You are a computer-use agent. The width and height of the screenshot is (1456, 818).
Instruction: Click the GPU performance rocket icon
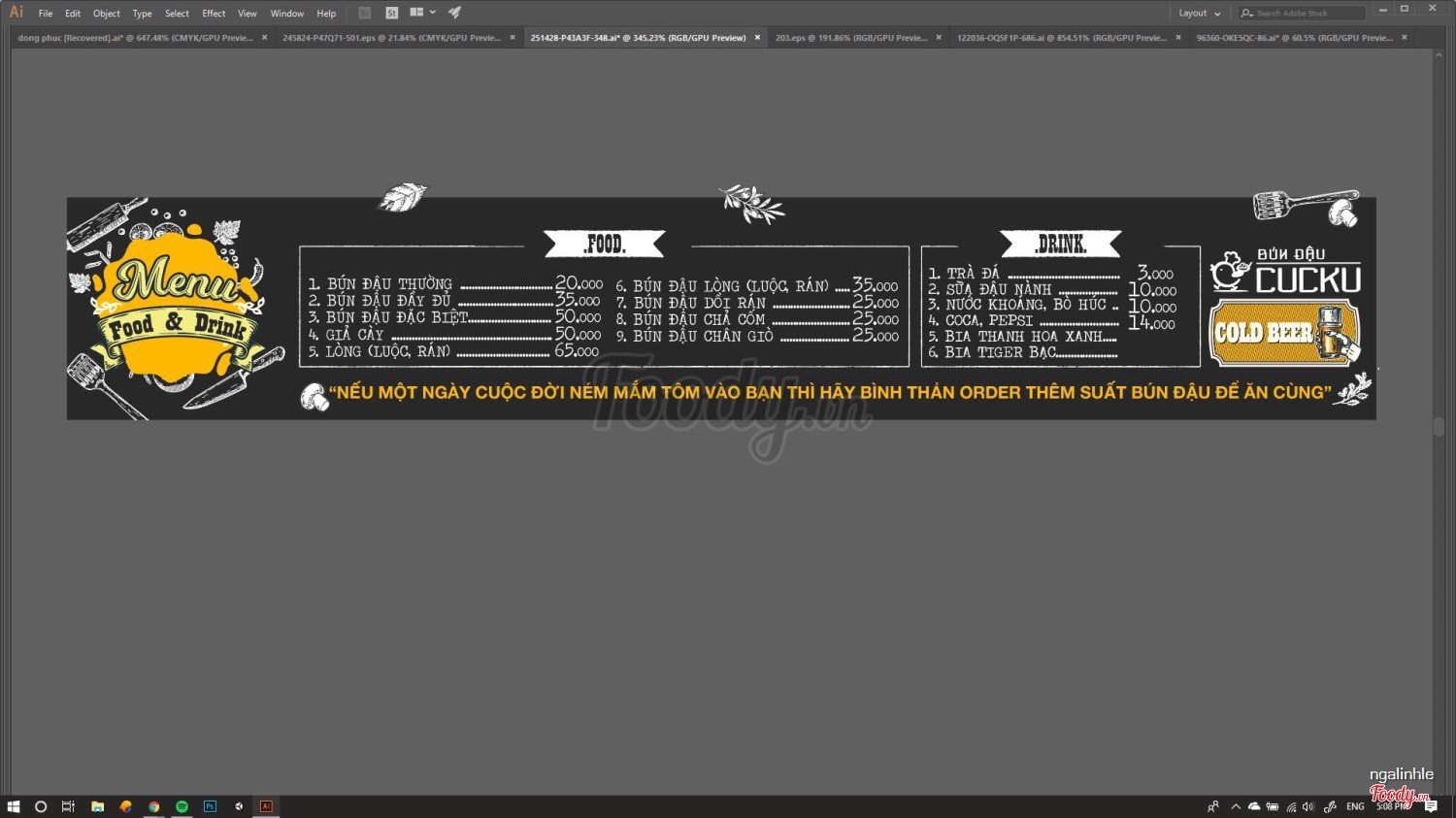(454, 13)
